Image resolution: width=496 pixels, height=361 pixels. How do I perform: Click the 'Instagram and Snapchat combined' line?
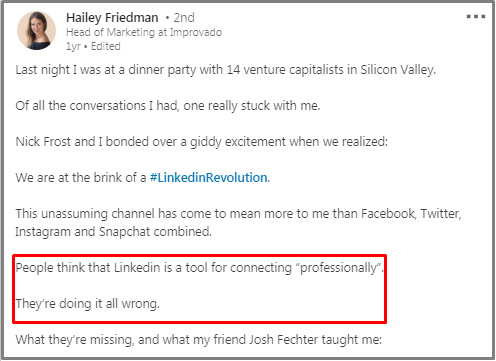tap(113, 231)
